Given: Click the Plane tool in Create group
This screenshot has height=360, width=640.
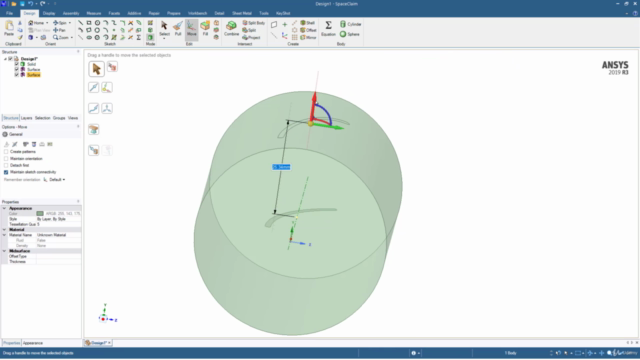Looking at the screenshot, I should (x=274, y=24).
